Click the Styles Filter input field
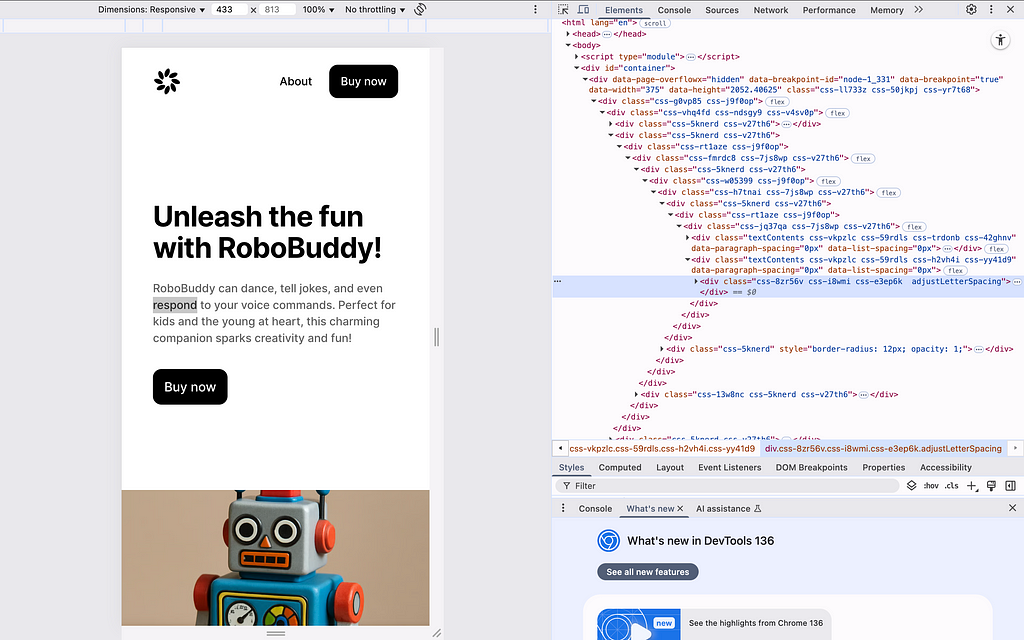This screenshot has height=640, width=1024. (x=728, y=486)
